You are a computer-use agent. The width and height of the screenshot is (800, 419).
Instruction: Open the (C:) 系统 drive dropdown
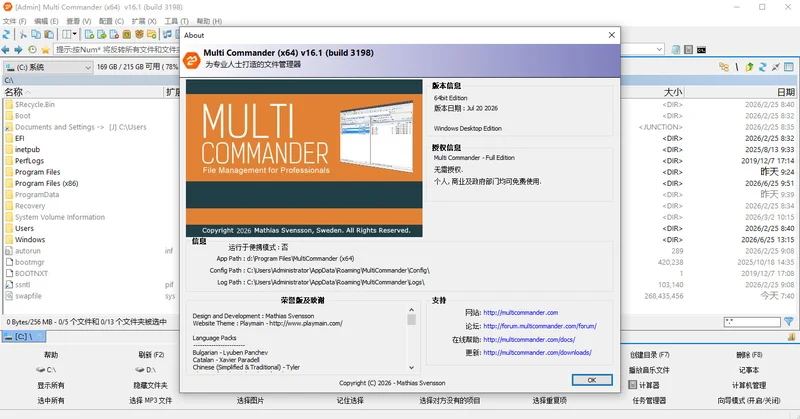pos(48,67)
